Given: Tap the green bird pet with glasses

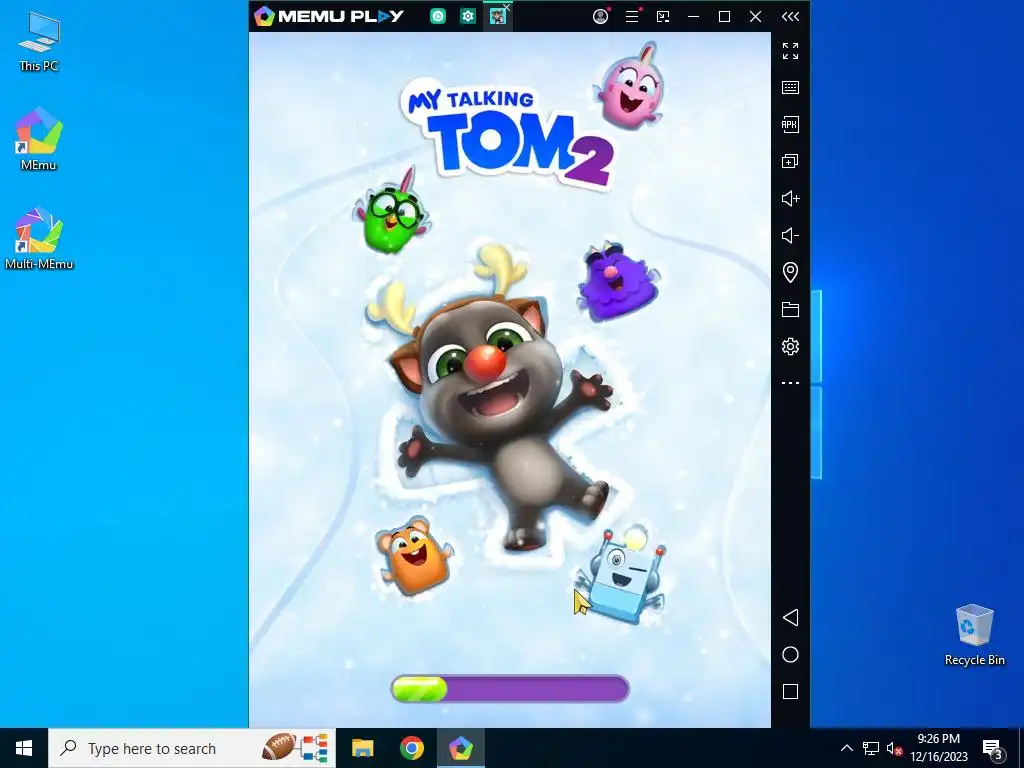Looking at the screenshot, I should point(392,213).
